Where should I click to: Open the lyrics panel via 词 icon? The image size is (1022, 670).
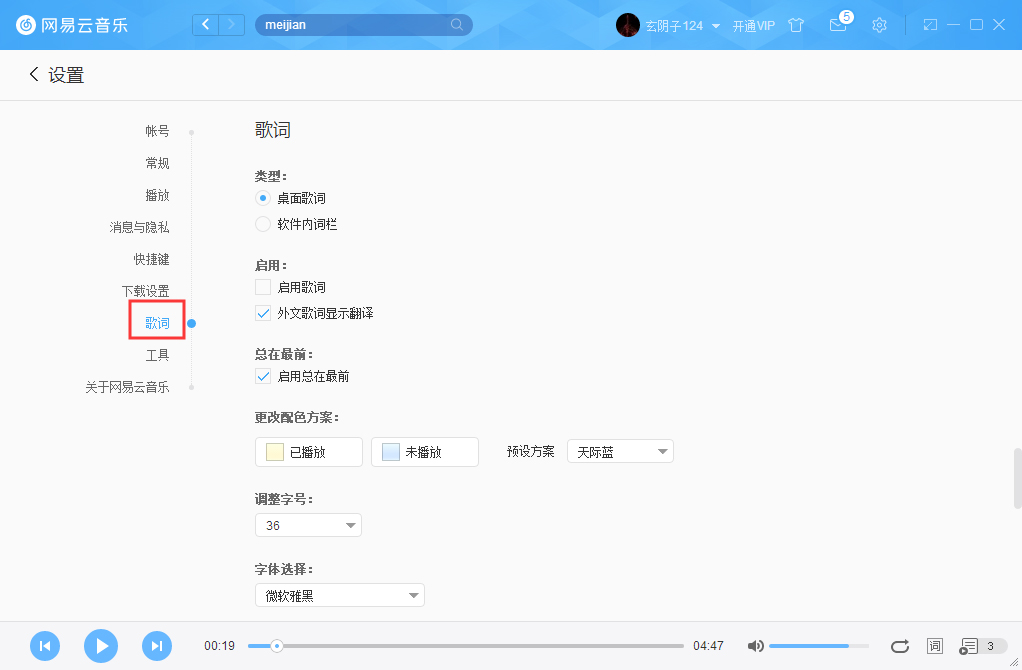click(934, 646)
